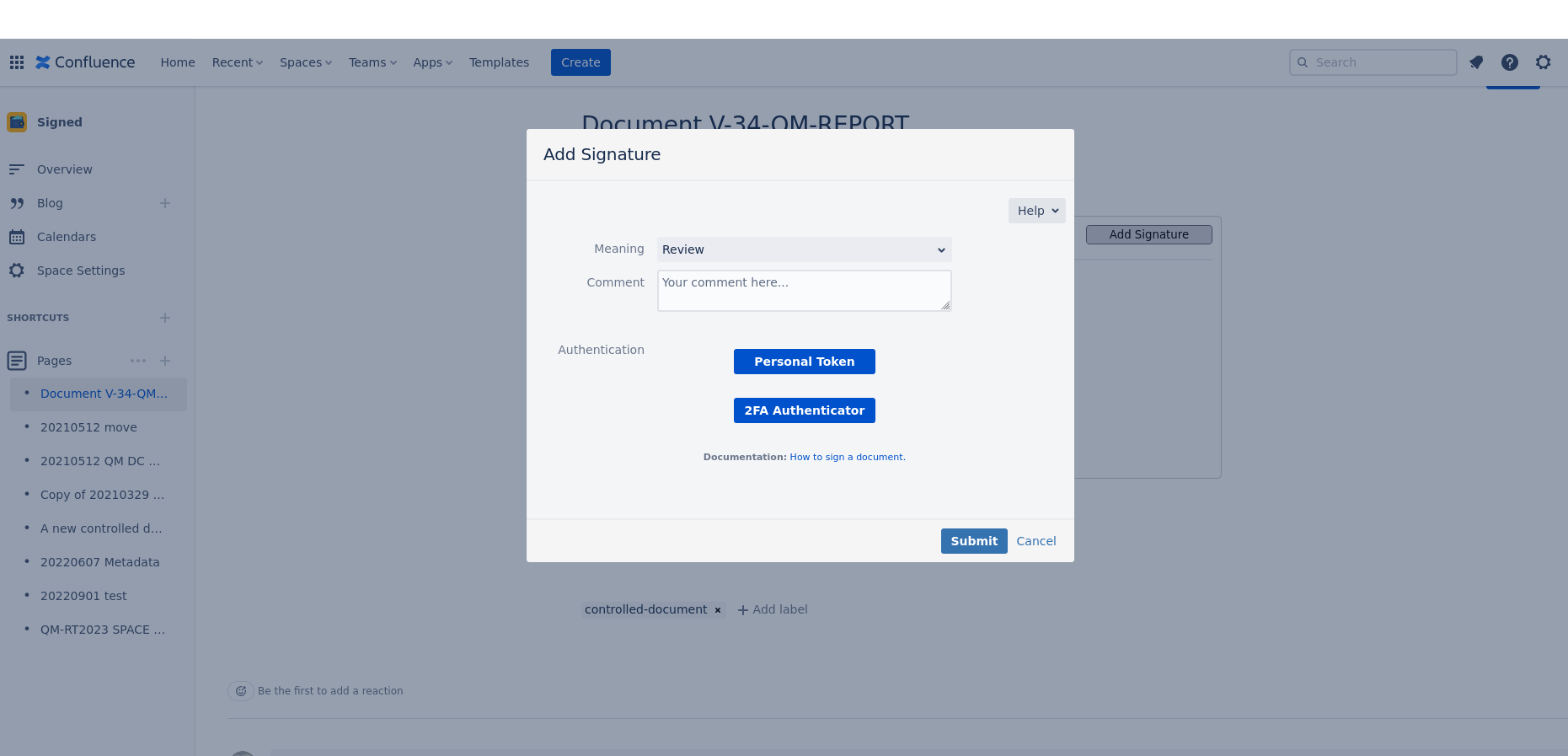Open Templates in top navigation
Screen dimensions: 1568x756
pyautogui.click(x=500, y=62)
